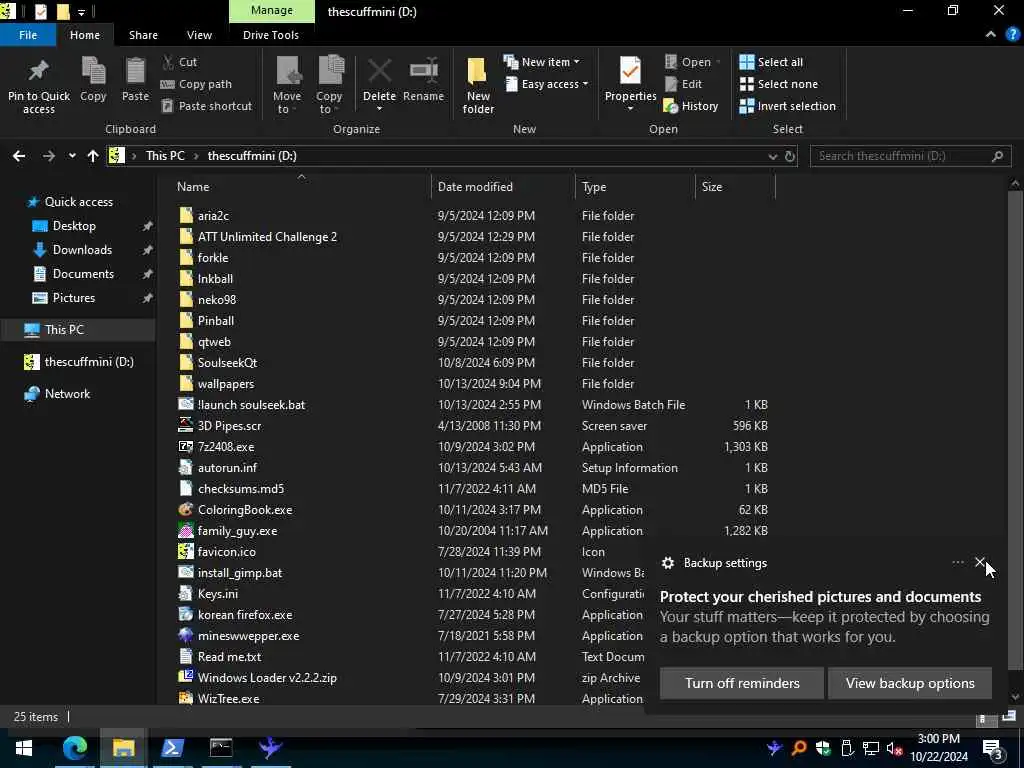Open Microsoft Edge from taskbar
This screenshot has width=1024, height=768.
(74, 748)
